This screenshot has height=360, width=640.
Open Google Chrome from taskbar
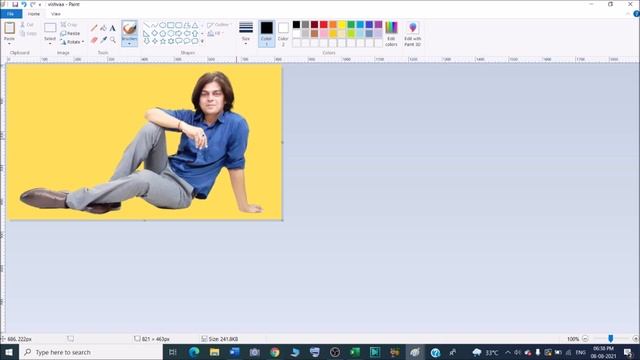[x=275, y=352]
